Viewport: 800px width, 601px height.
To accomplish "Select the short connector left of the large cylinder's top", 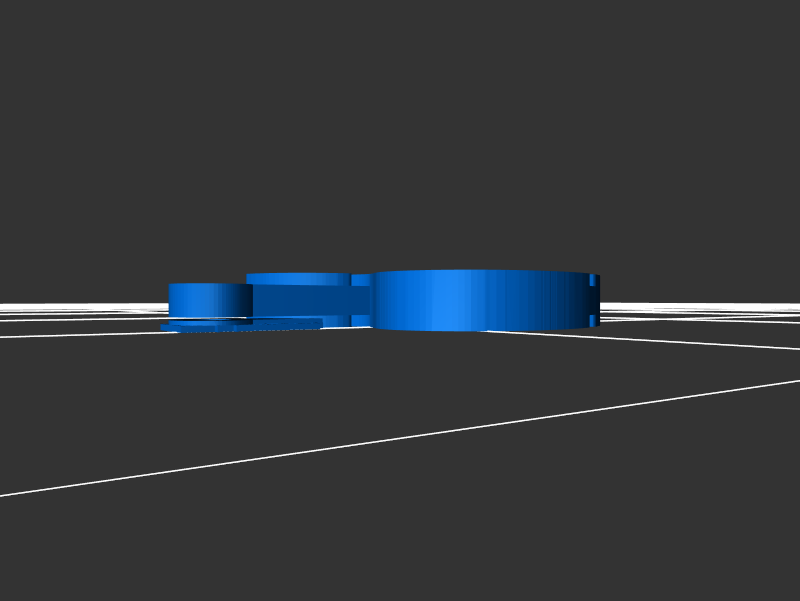I will tap(361, 280).
